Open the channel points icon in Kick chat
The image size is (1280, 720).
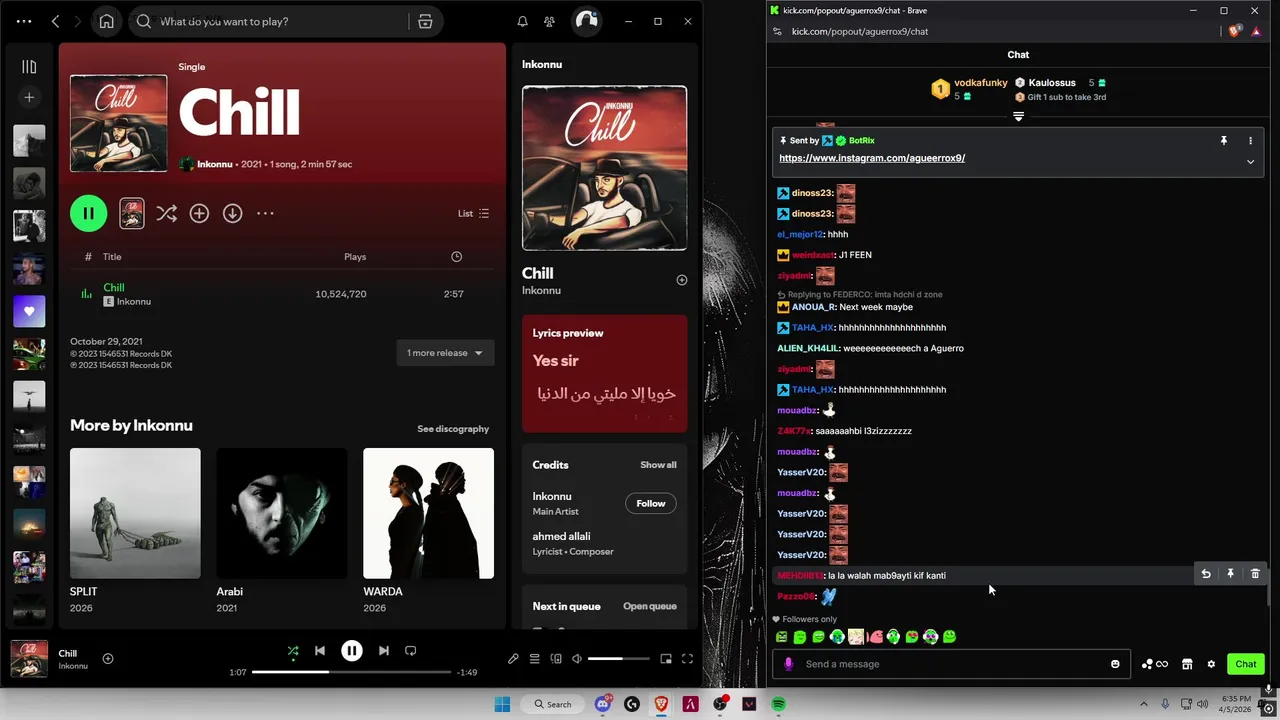tap(1154, 664)
